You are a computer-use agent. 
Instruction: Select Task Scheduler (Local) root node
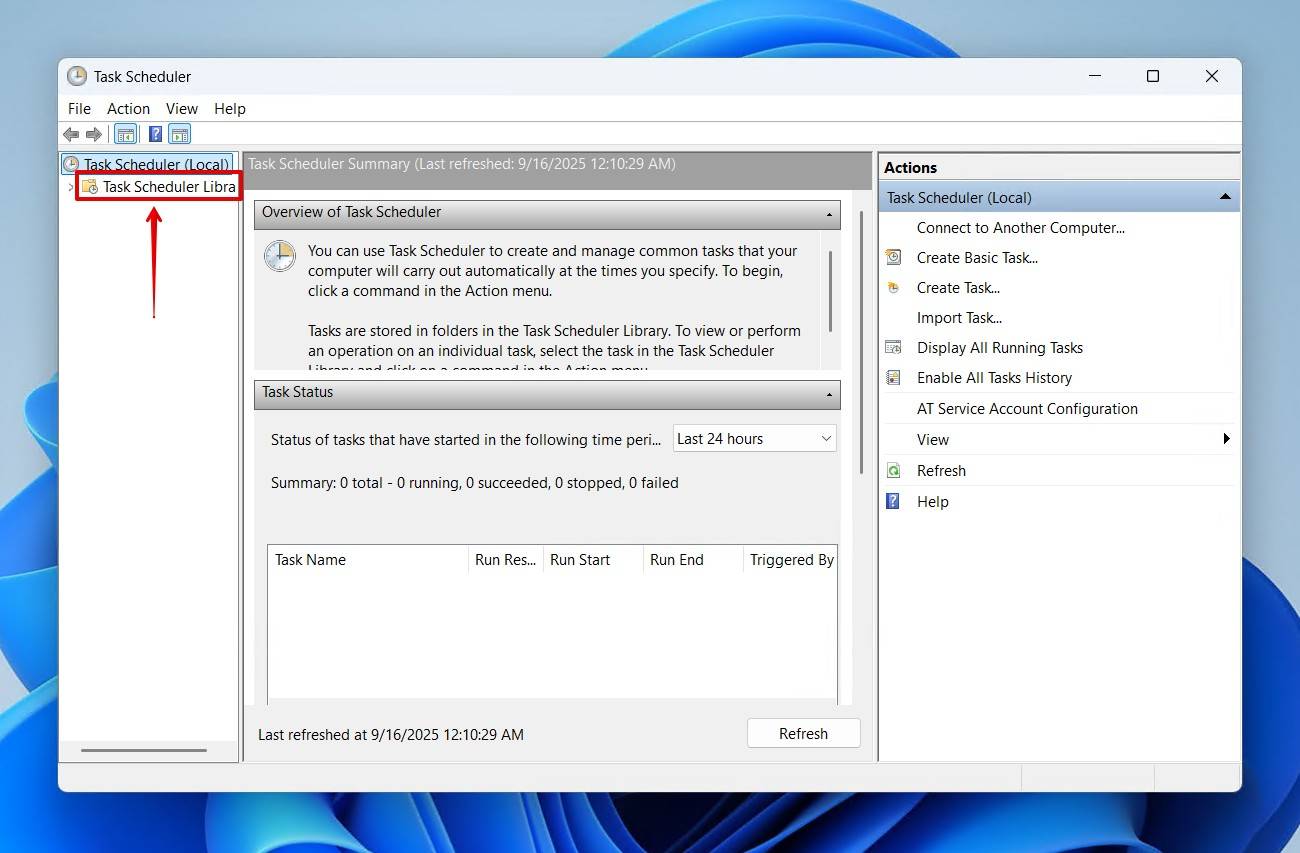click(148, 164)
